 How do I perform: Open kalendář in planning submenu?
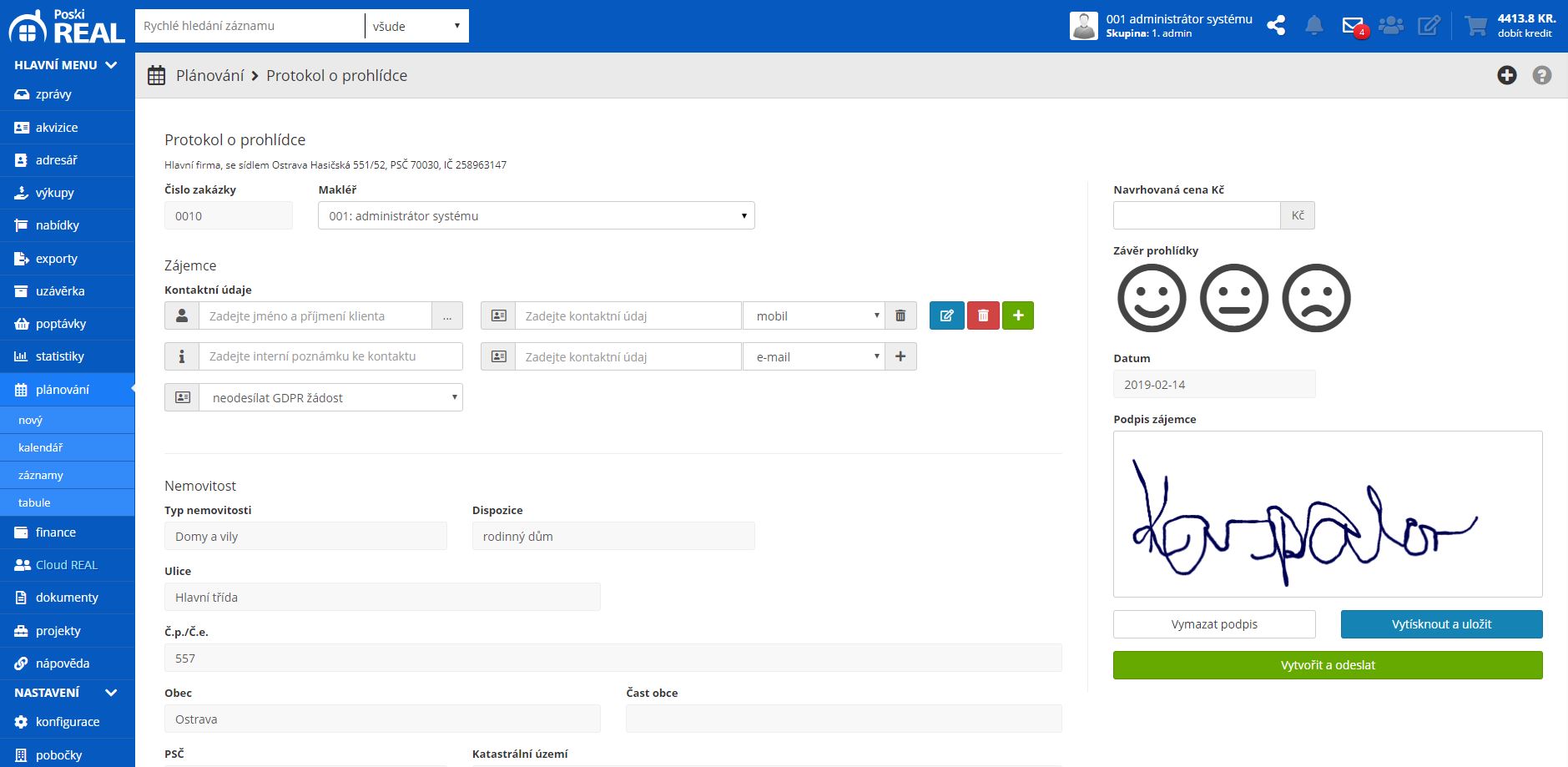pyautogui.click(x=41, y=448)
